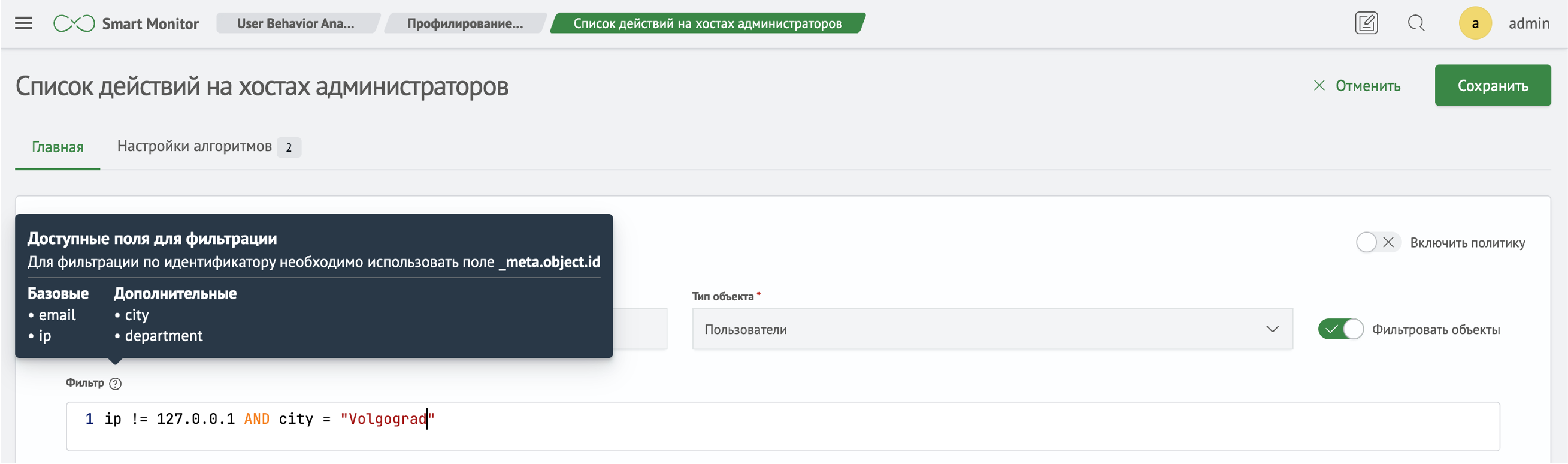This screenshot has width=1568, height=464.
Task: Expand the Тип объекта dropdown
Action: (991, 330)
